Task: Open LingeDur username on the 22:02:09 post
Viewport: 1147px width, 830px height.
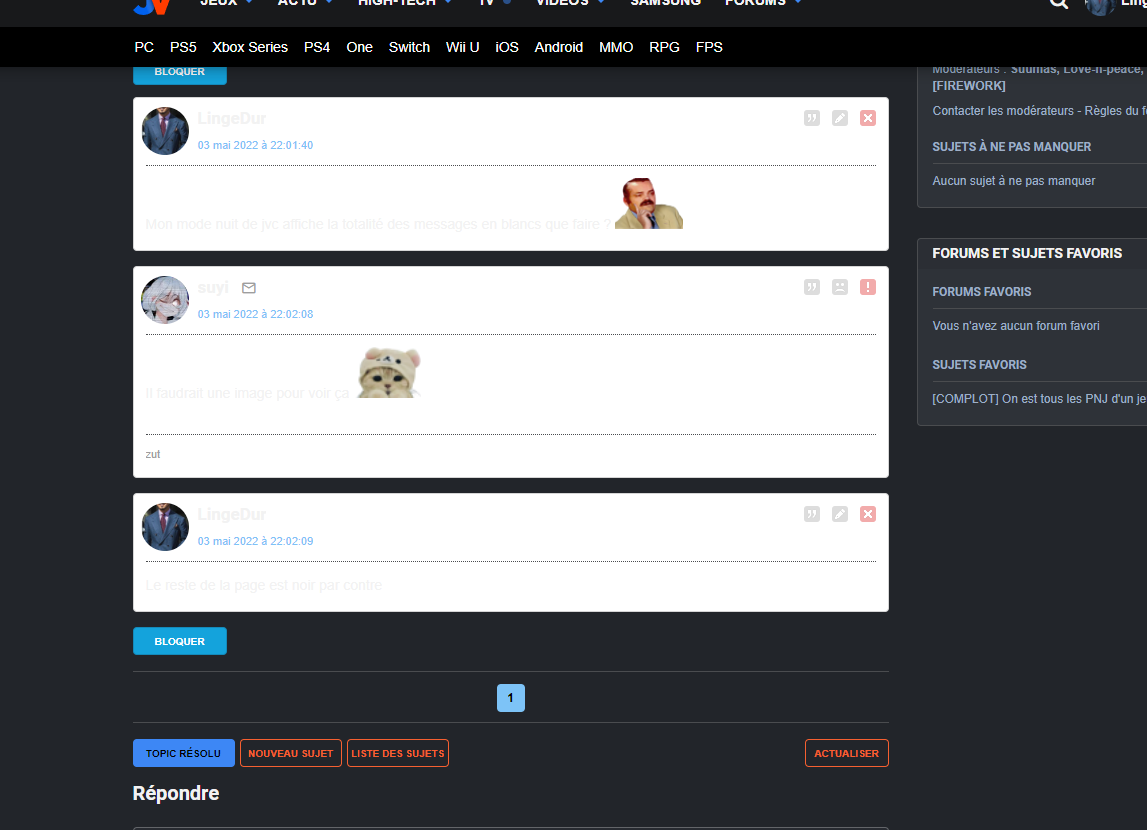Action: (232, 515)
